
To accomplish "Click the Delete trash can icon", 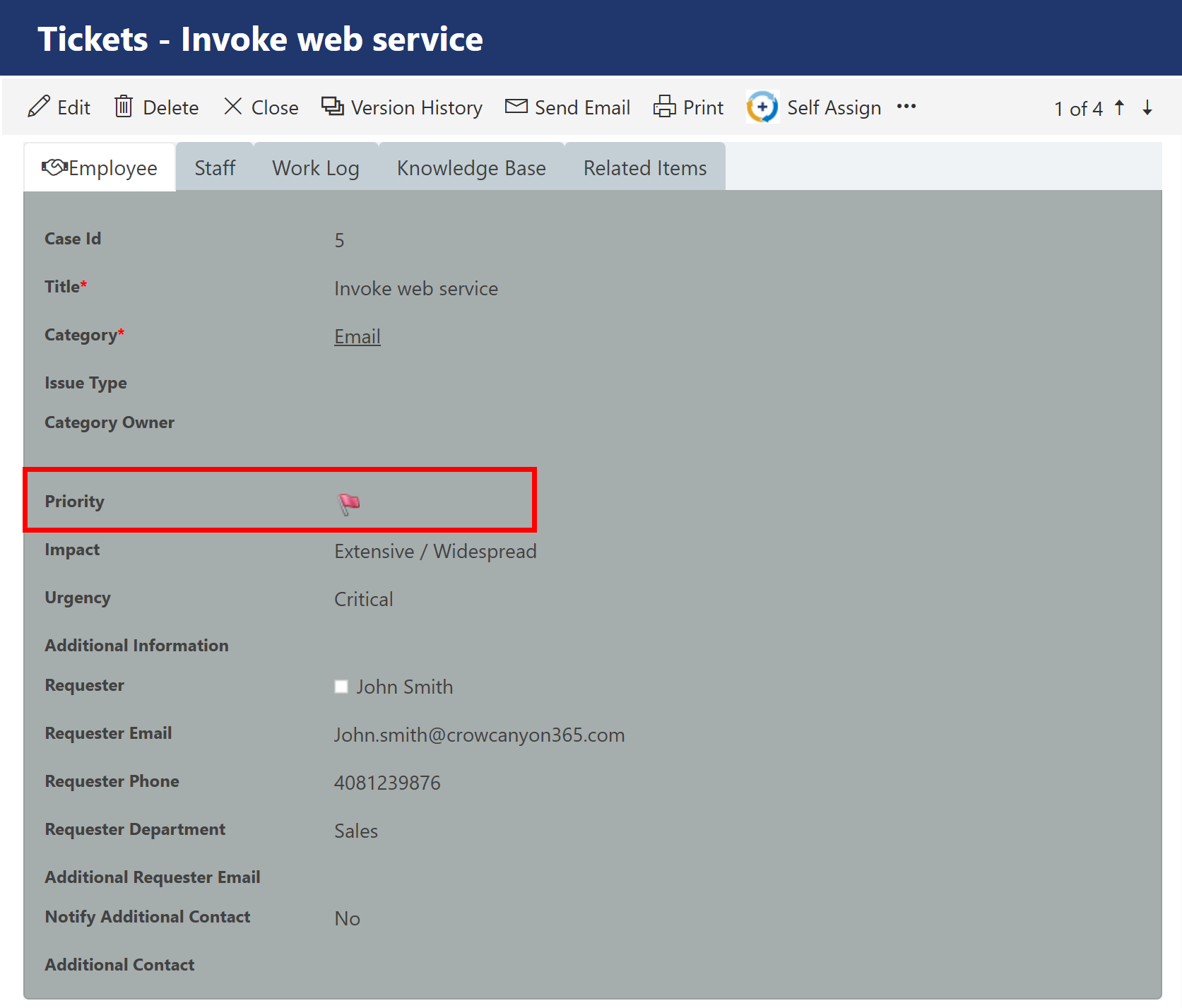I will pyautogui.click(x=124, y=107).
